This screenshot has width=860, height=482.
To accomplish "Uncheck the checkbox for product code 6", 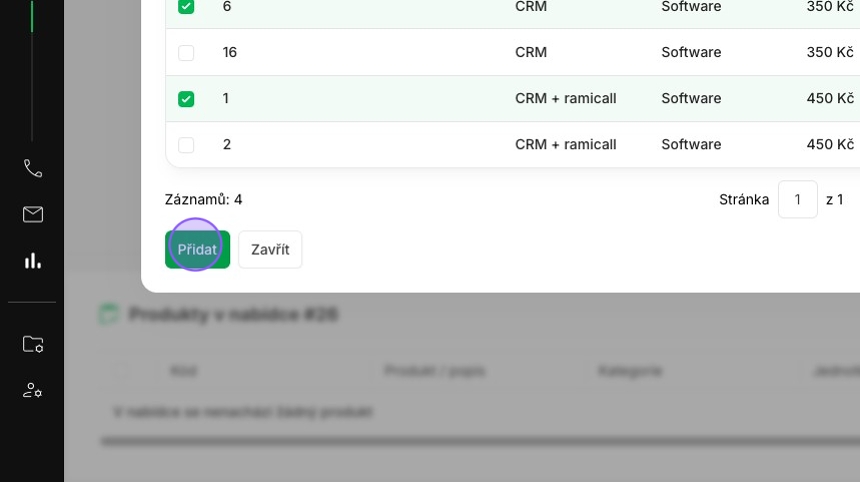I will [x=186, y=7].
